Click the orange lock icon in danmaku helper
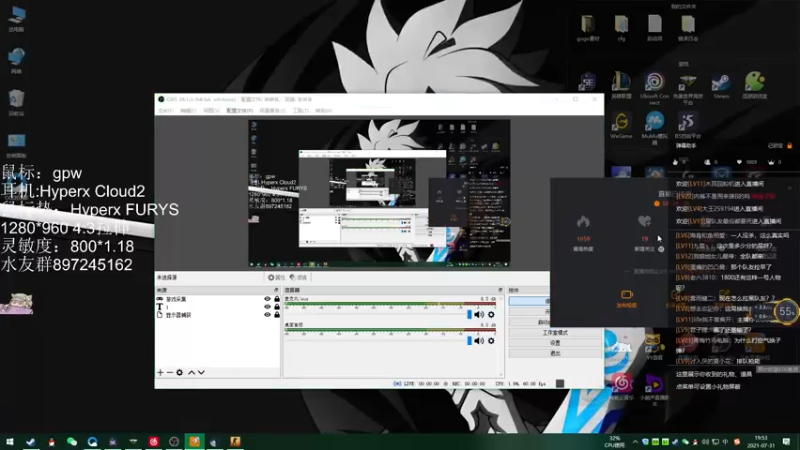The height and width of the screenshot is (450, 800). pos(789,145)
